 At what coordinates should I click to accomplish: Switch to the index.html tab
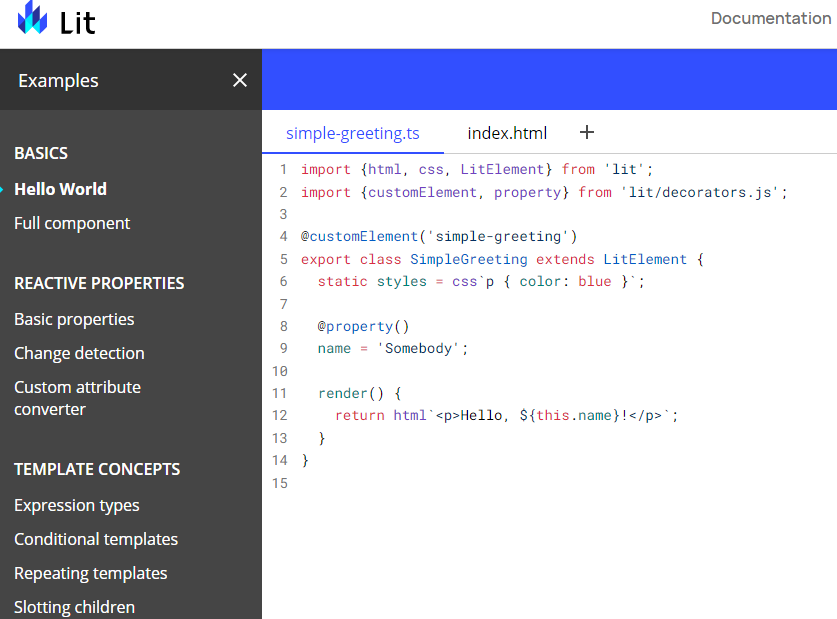coord(507,133)
